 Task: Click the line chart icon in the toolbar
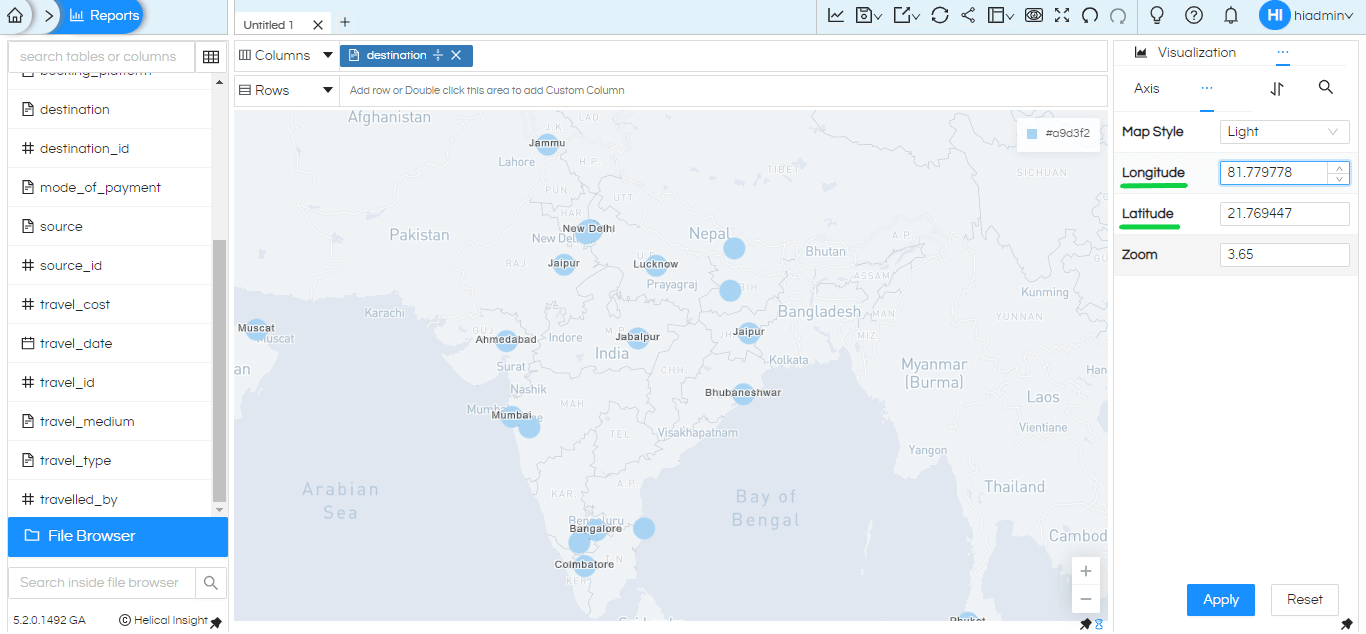836,15
